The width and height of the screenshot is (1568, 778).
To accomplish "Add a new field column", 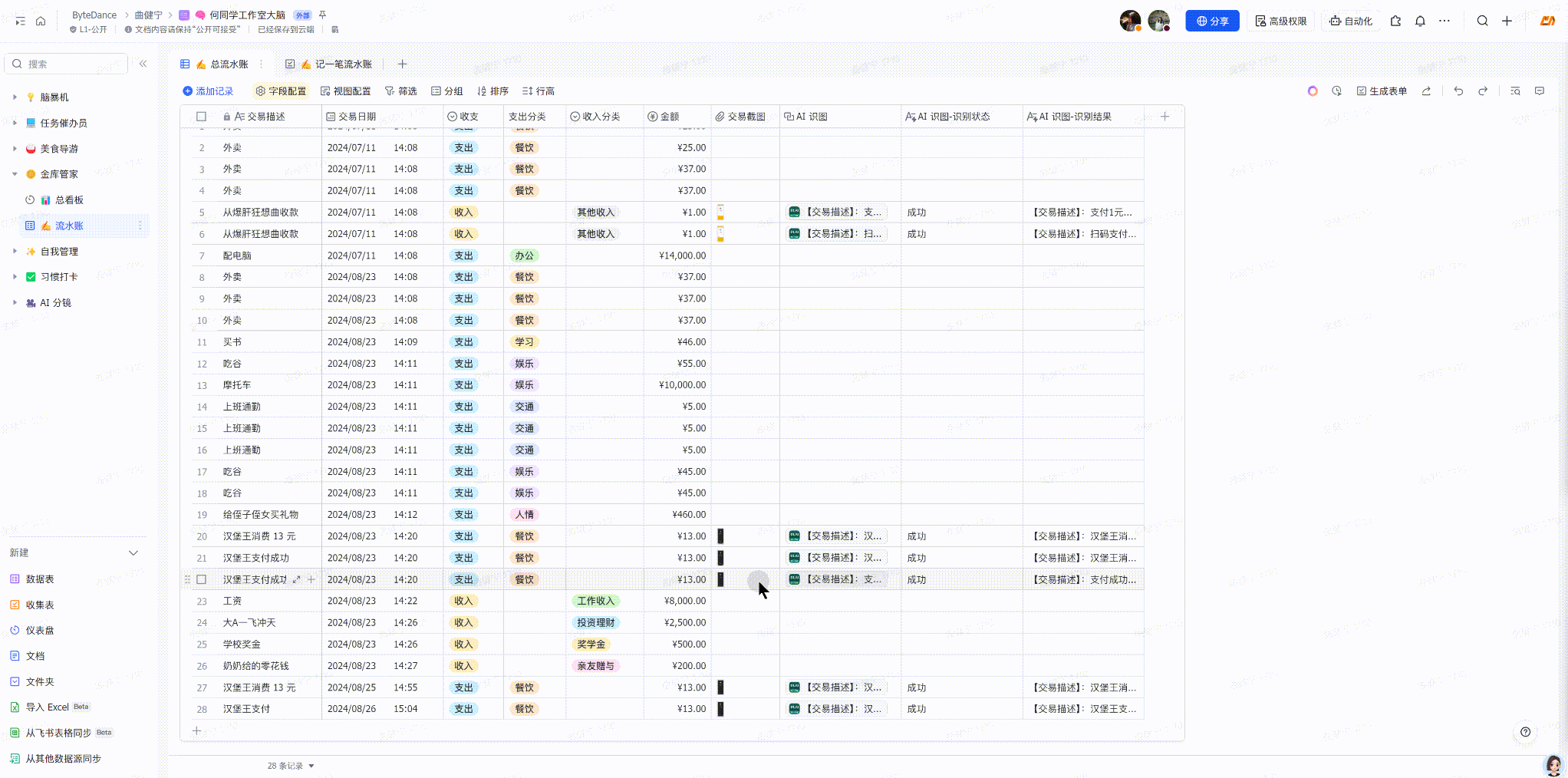I will pyautogui.click(x=1164, y=117).
